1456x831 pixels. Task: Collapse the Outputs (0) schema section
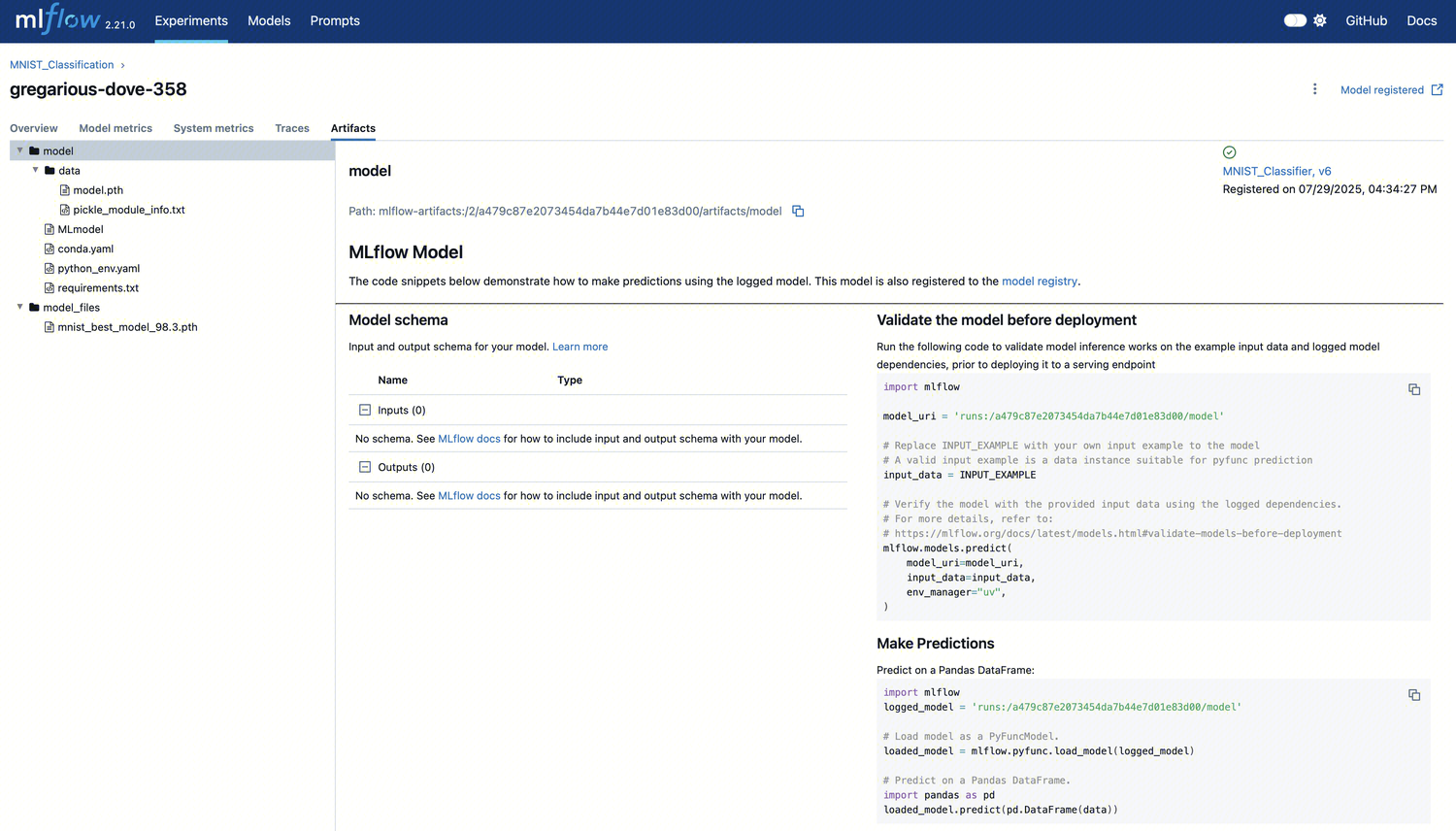click(365, 467)
